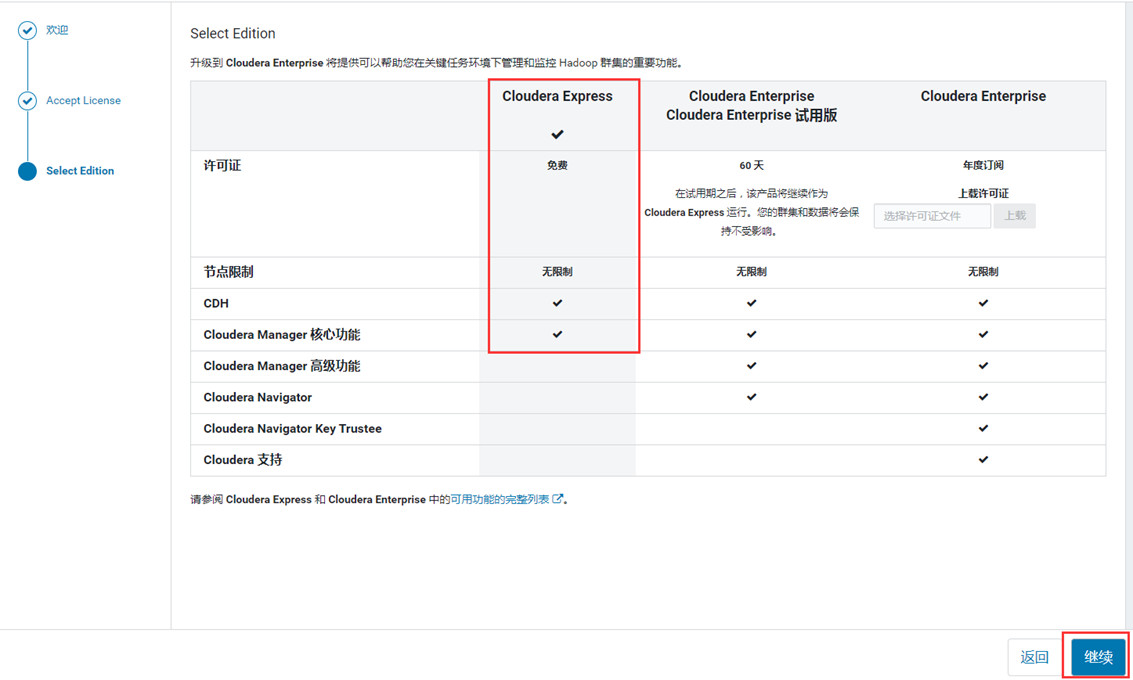Image resolution: width=1133 pixels, height=680 pixels.
Task: Click the 60 天 trial duration text
Action: point(751,165)
